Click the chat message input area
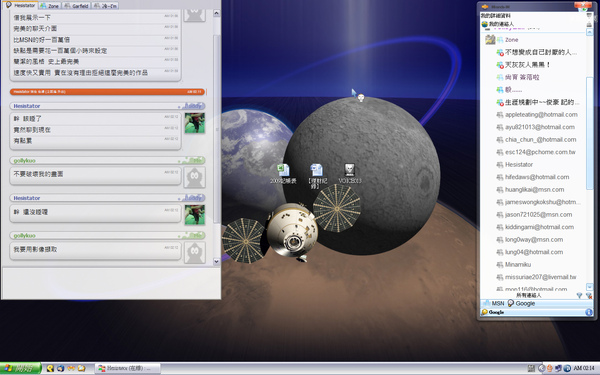The height and width of the screenshot is (375, 600). click(111, 283)
